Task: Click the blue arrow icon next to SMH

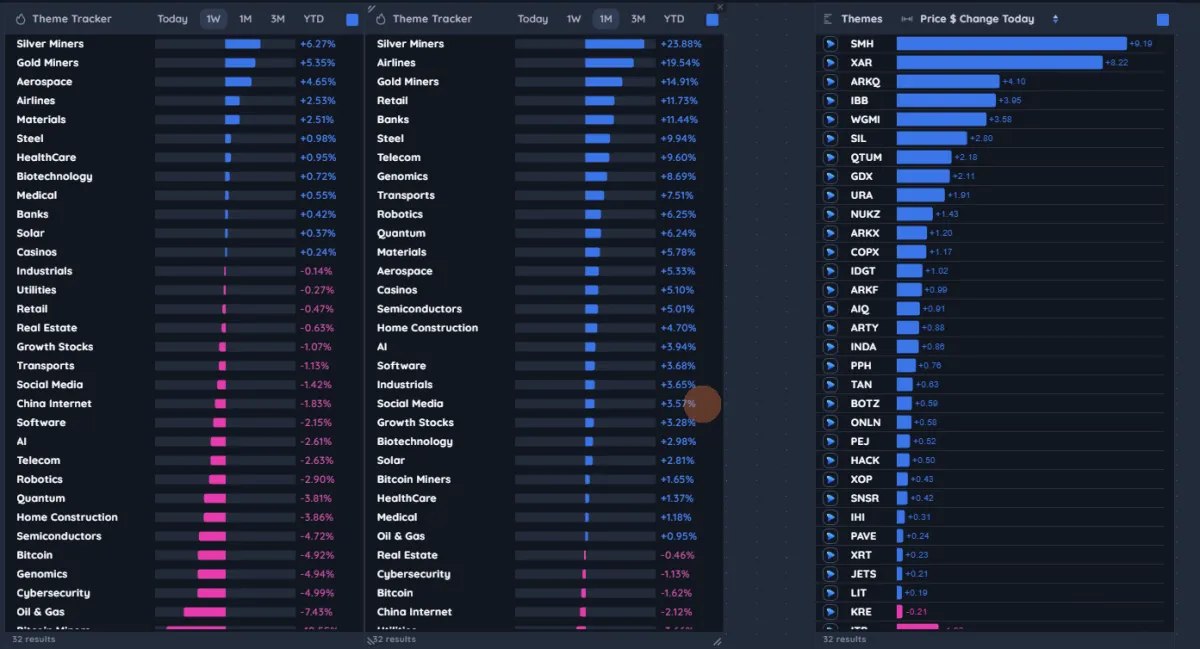Action: pyautogui.click(x=829, y=43)
